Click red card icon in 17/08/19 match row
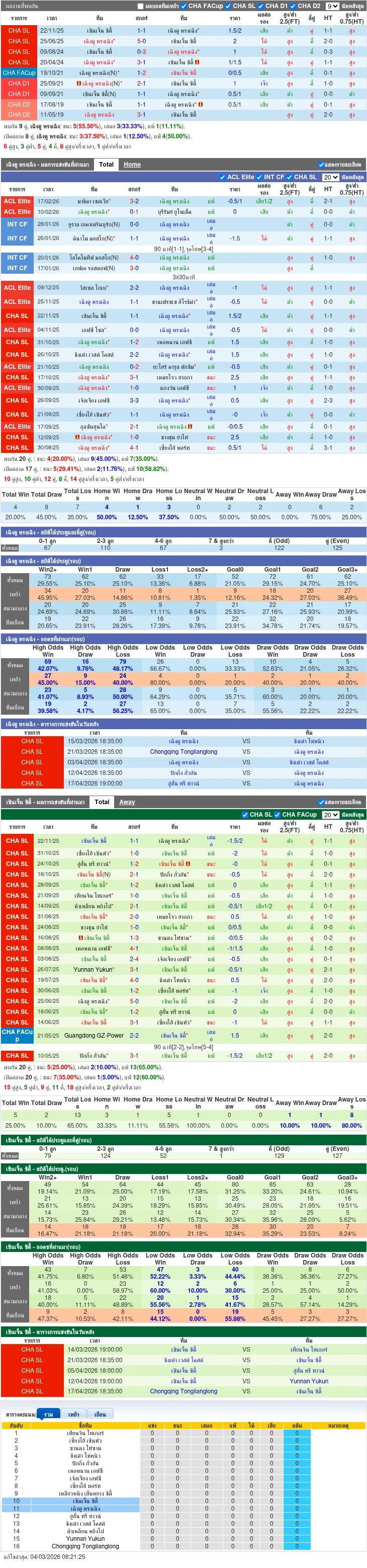This screenshot has height=1568, width=367. point(201,104)
